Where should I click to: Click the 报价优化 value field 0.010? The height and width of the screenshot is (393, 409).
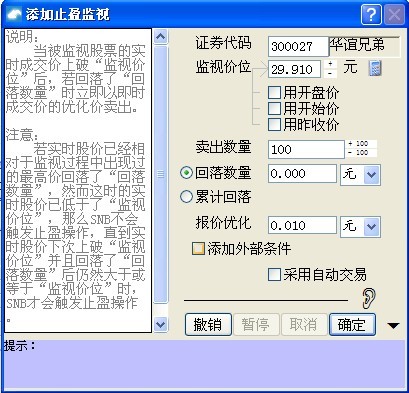[x=302, y=225]
